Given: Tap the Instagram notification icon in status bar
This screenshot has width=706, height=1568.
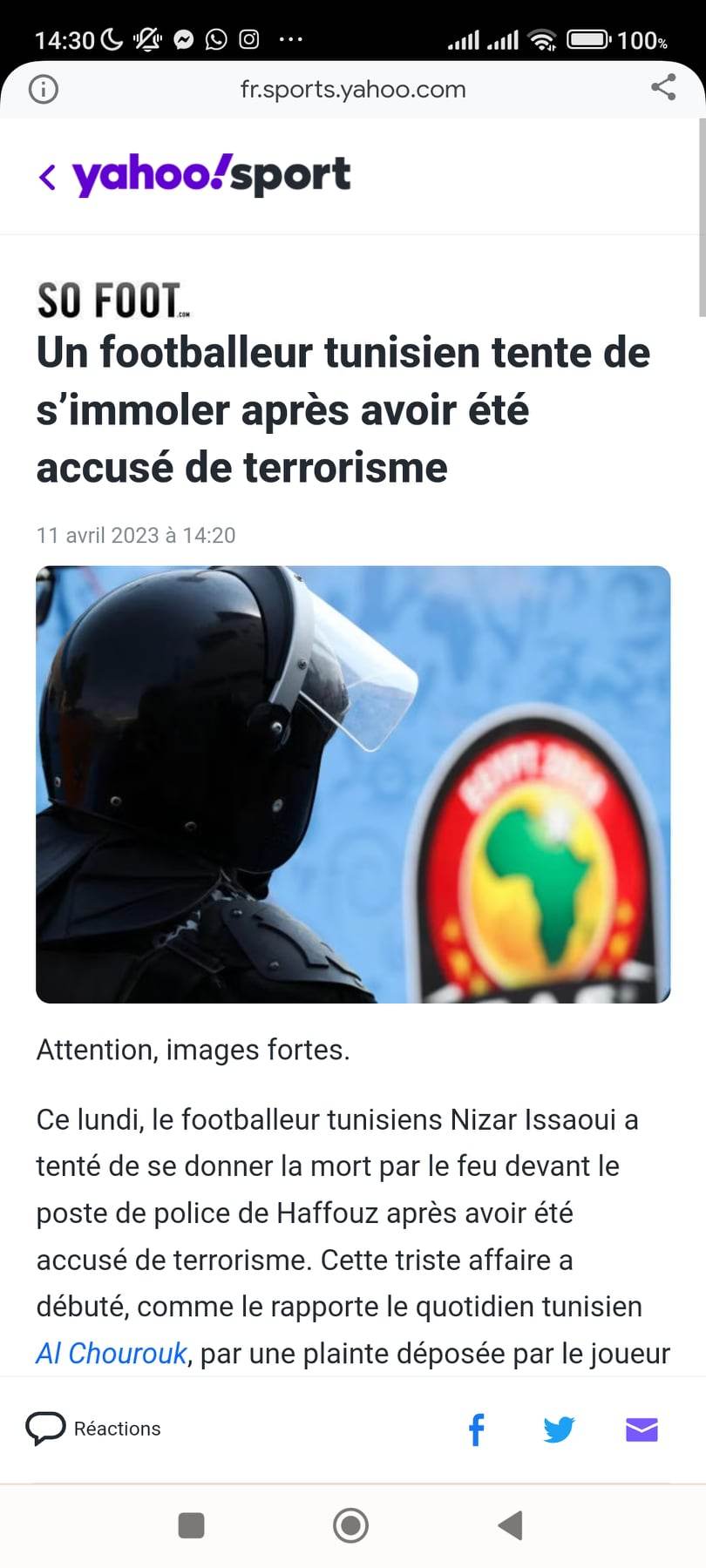Looking at the screenshot, I should pyautogui.click(x=249, y=39).
